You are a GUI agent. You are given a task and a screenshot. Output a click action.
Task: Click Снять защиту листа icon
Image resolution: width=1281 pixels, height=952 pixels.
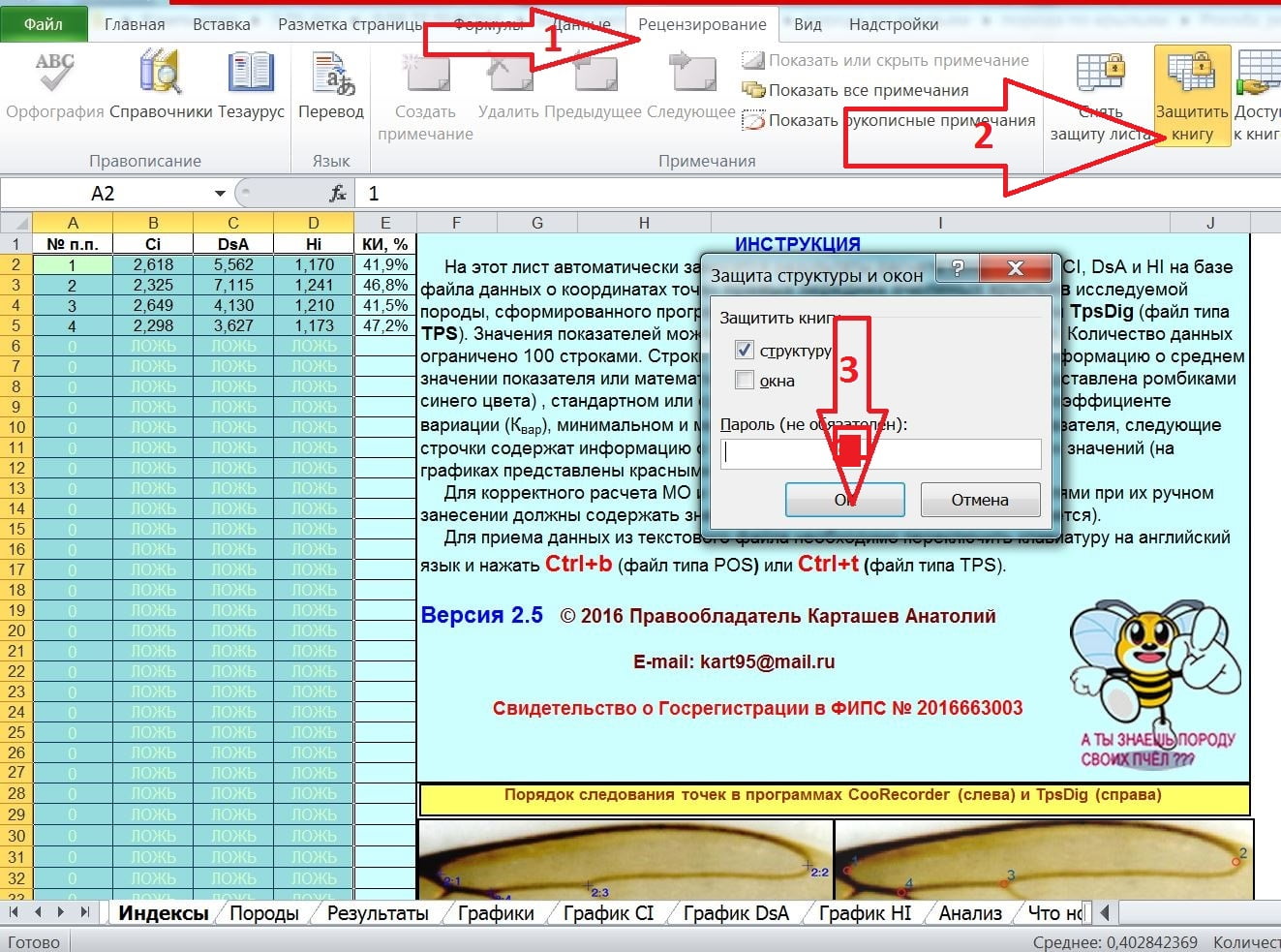pyautogui.click(x=1101, y=76)
